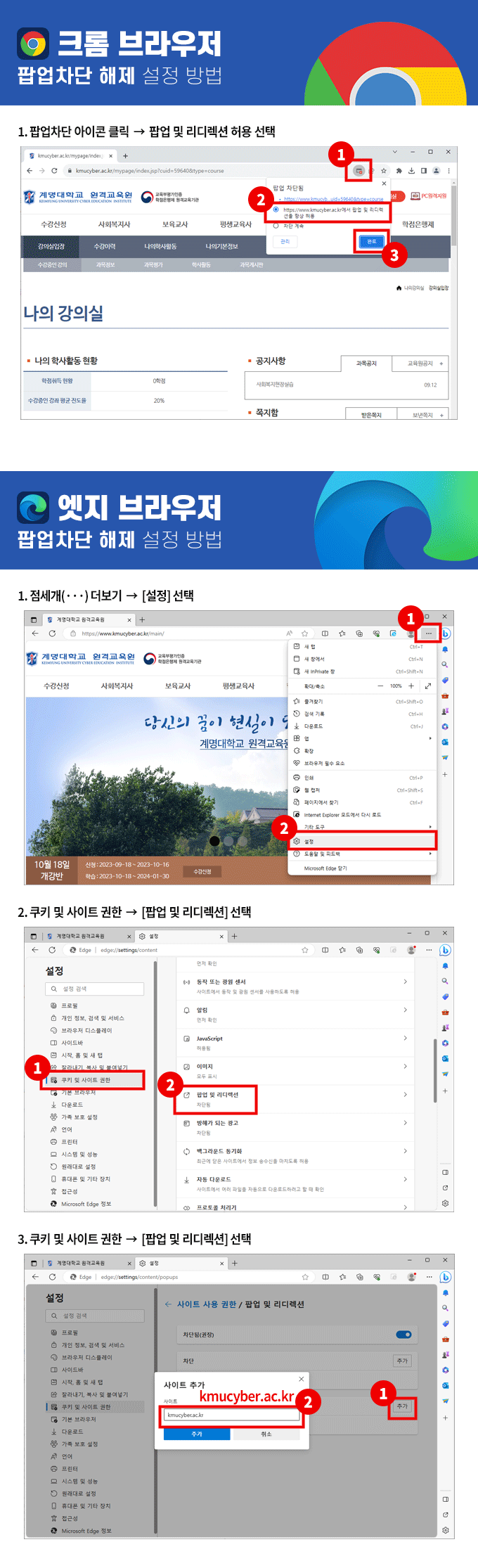Close the 사이트 추가 dialog with X
The image size is (478, 1568).
[302, 1379]
